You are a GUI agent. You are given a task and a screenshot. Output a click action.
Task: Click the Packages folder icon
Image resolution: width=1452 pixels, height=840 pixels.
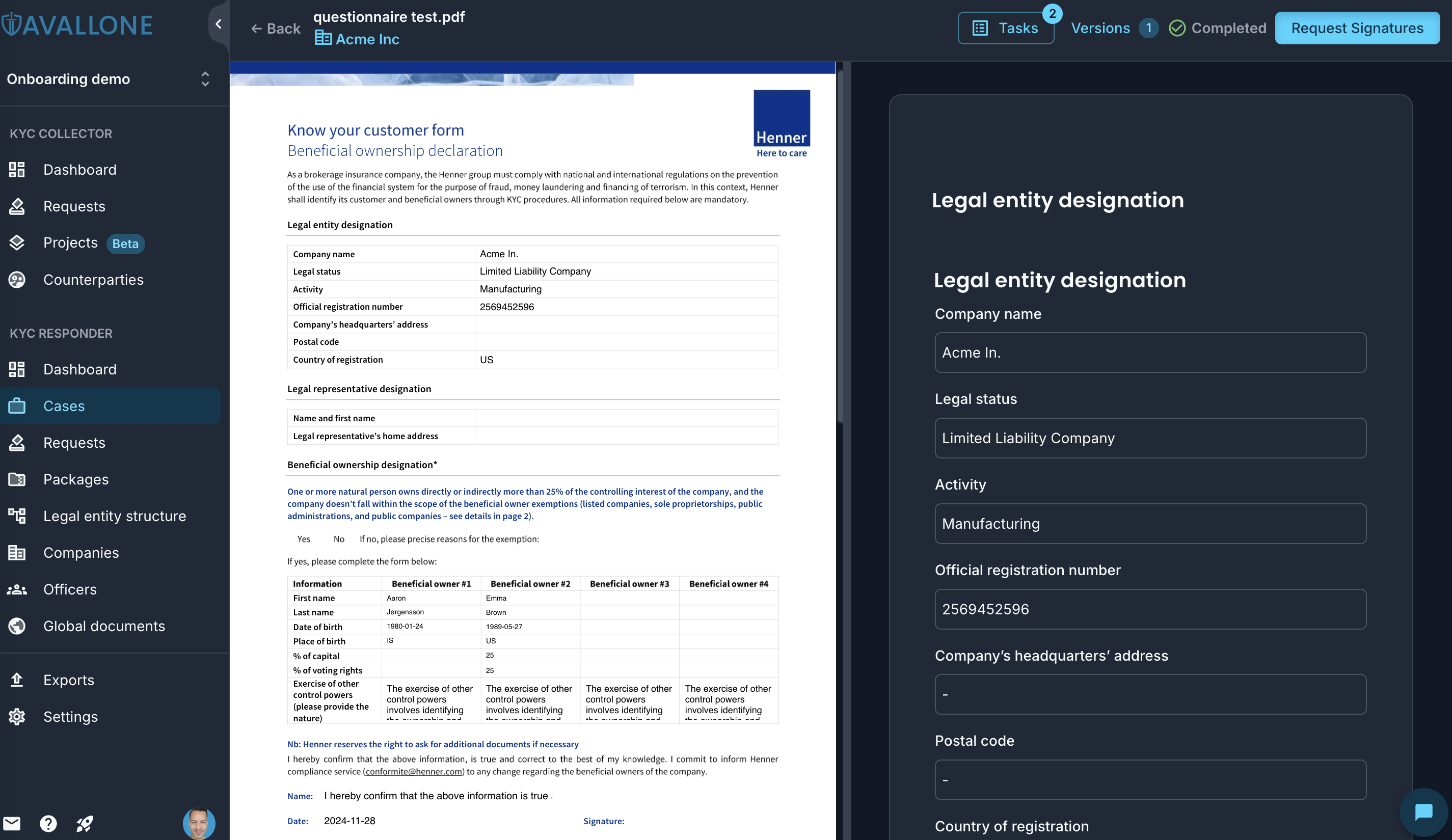(x=17, y=479)
